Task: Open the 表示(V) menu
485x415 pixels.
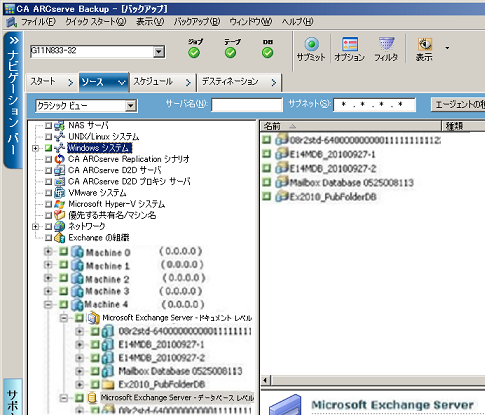Action: [150, 22]
